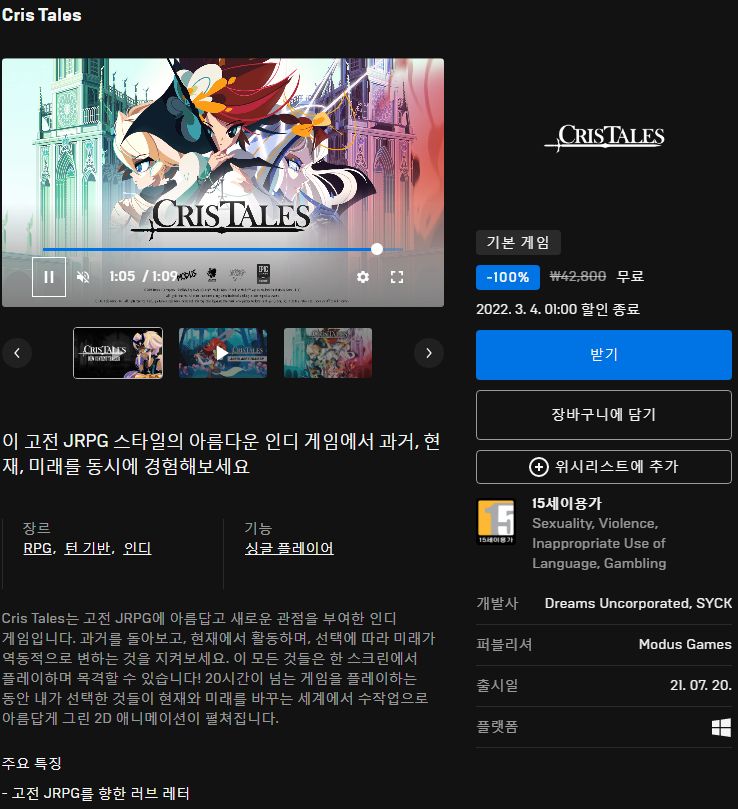Pause the Cris Tales trailer video
Screen dimensions: 738x809
pos(49,277)
